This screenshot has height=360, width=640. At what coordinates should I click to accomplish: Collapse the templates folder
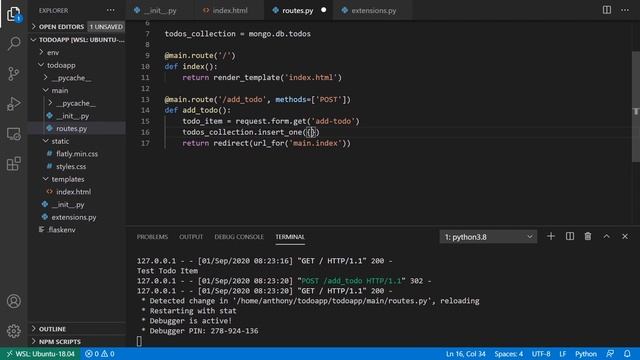point(77,179)
